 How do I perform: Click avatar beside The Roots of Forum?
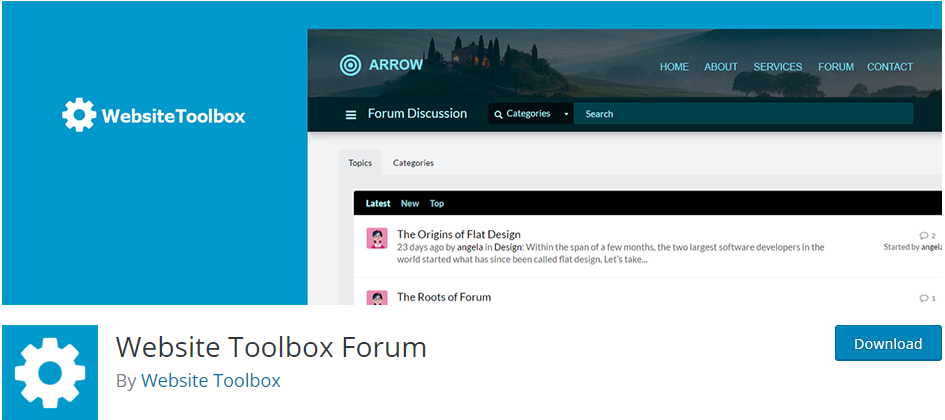point(377,297)
